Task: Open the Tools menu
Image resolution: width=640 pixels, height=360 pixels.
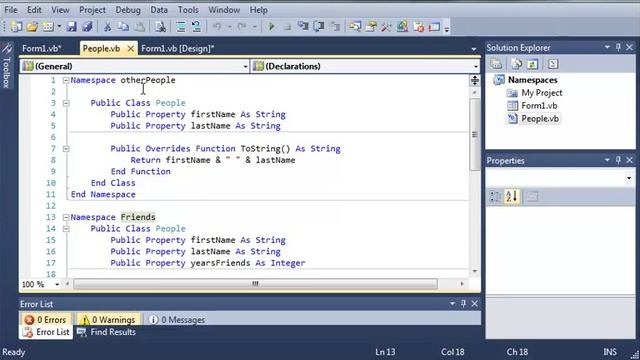Action: click(x=188, y=10)
